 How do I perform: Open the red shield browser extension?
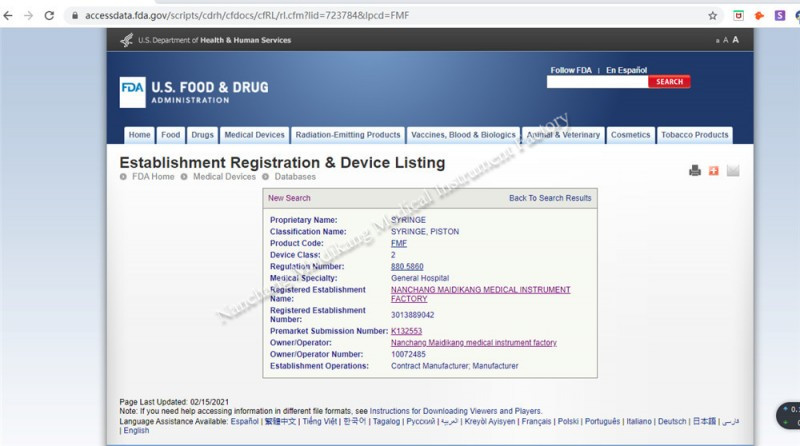(x=738, y=16)
